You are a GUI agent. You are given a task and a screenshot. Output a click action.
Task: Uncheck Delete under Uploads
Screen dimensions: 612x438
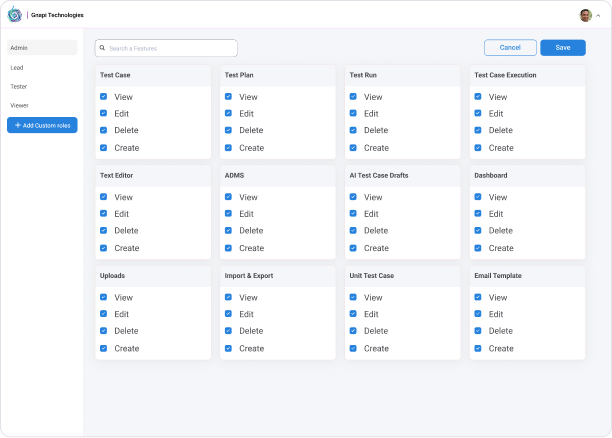[103, 331]
